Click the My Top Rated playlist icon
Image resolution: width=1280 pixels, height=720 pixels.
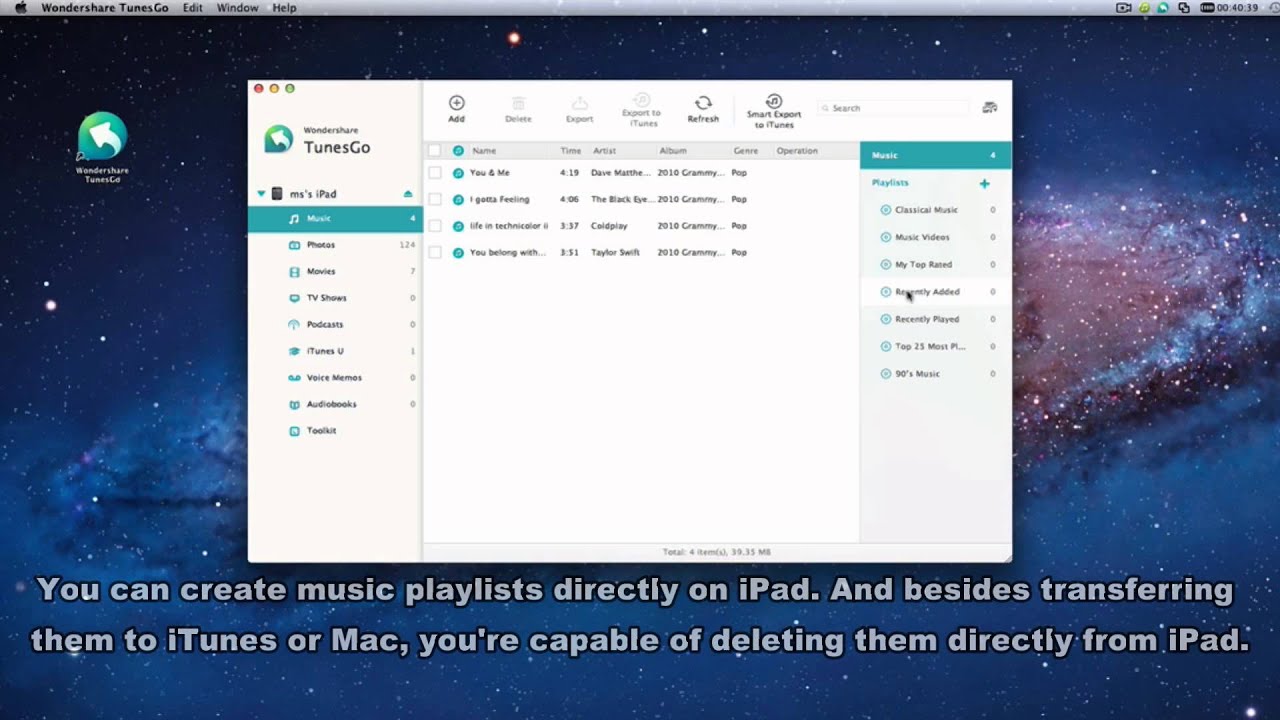[x=885, y=264]
